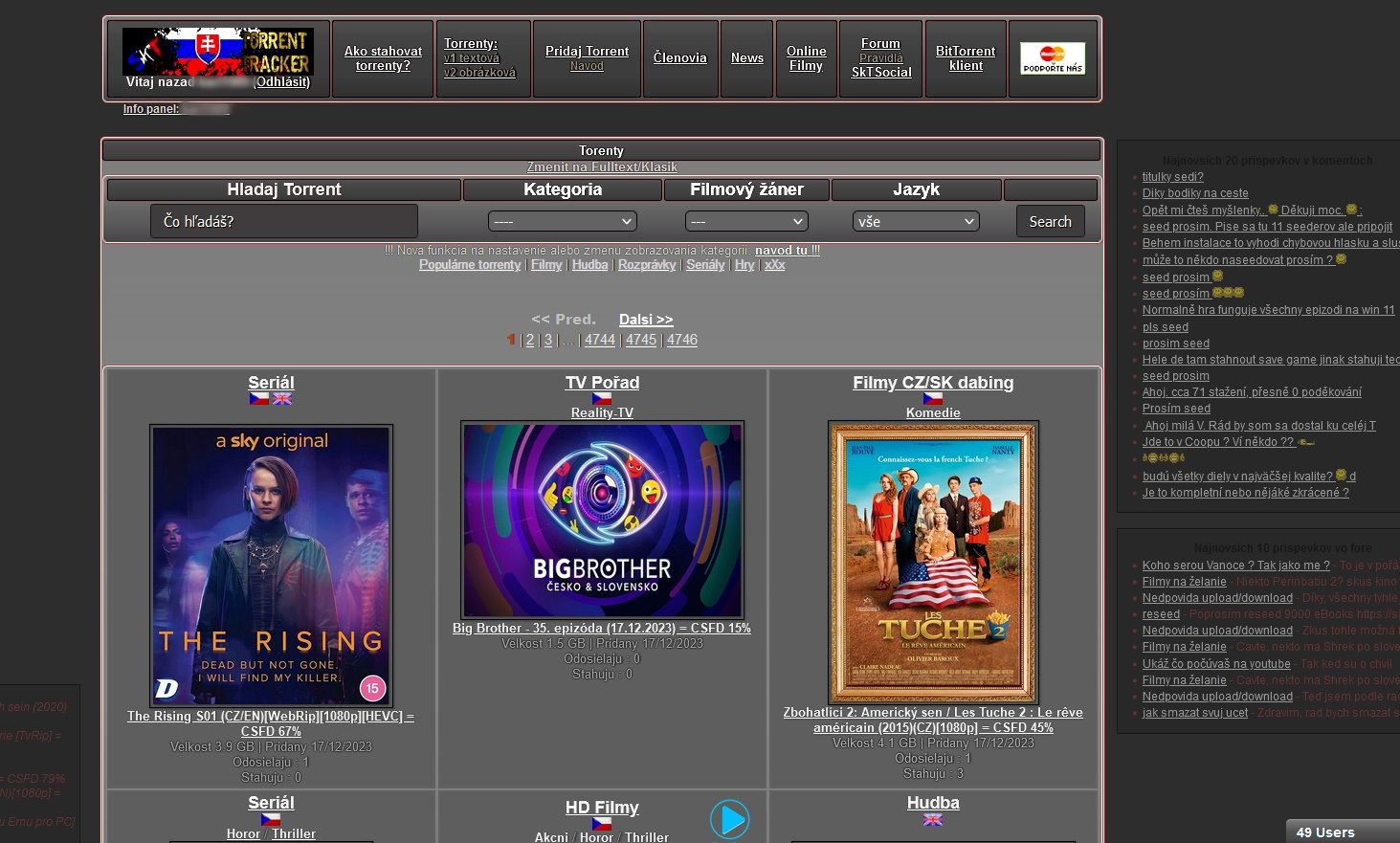Open 'titulky sedí?' comment link

tap(1172, 177)
